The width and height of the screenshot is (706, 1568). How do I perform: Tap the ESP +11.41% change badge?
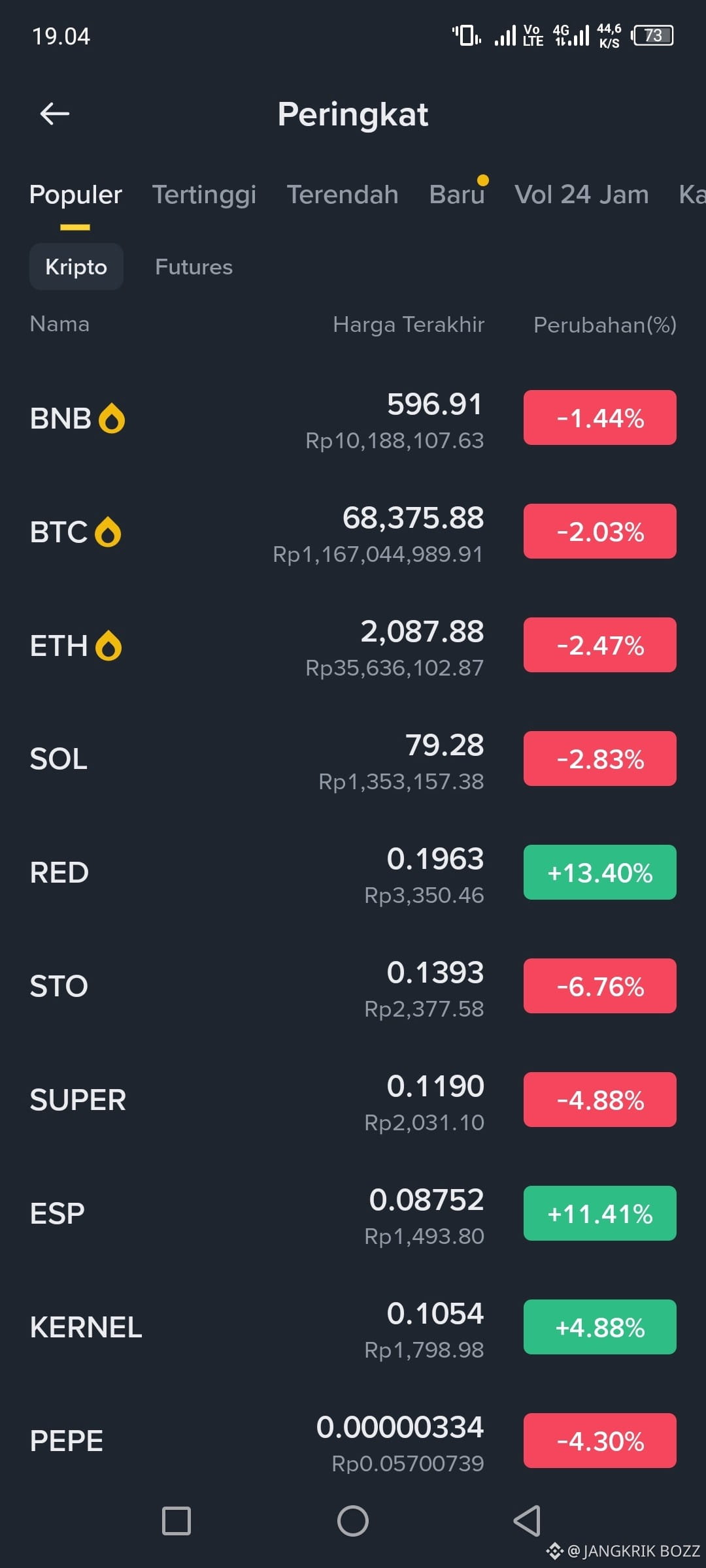point(600,1213)
